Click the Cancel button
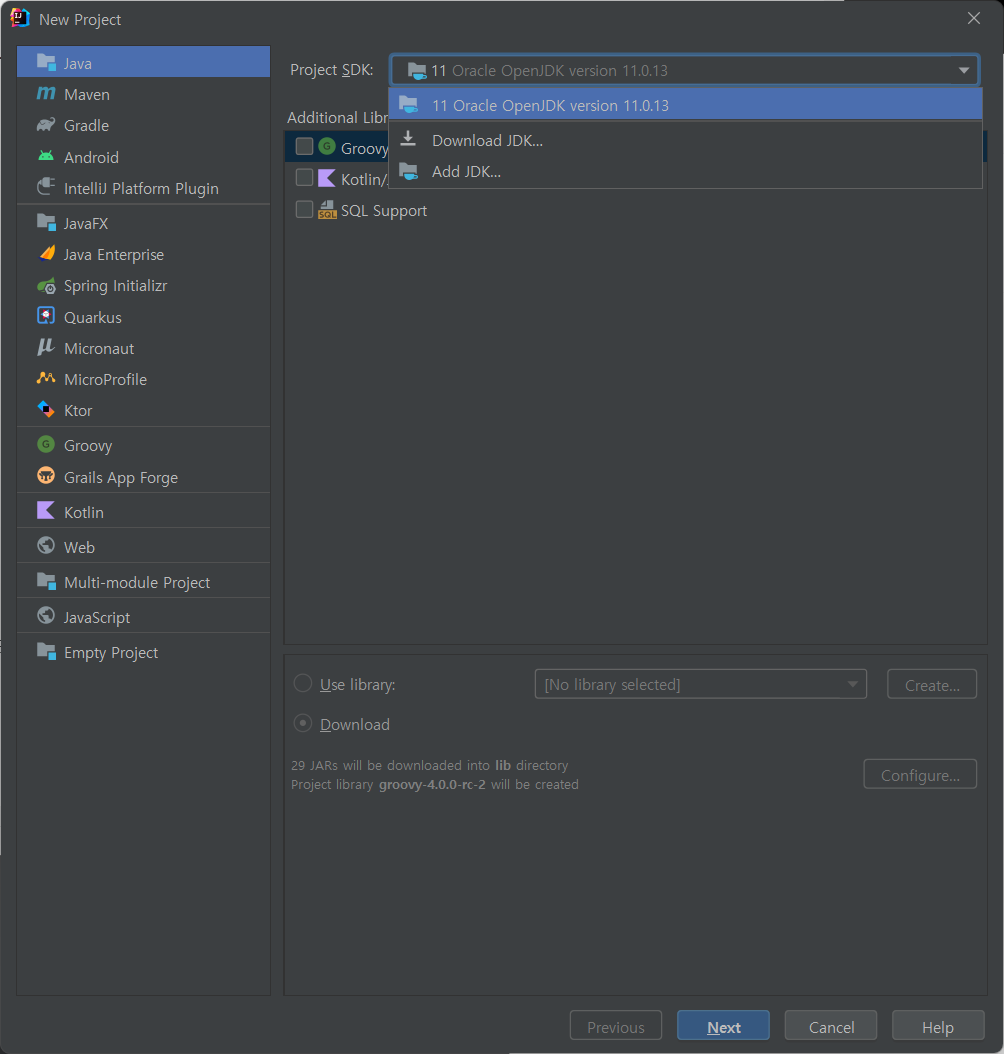The image size is (1004, 1054). tap(831, 1027)
